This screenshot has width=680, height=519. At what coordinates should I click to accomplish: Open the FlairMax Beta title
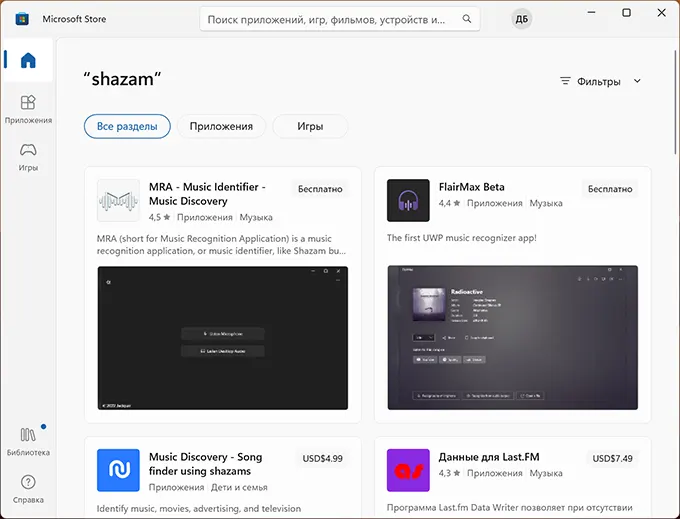coord(471,187)
